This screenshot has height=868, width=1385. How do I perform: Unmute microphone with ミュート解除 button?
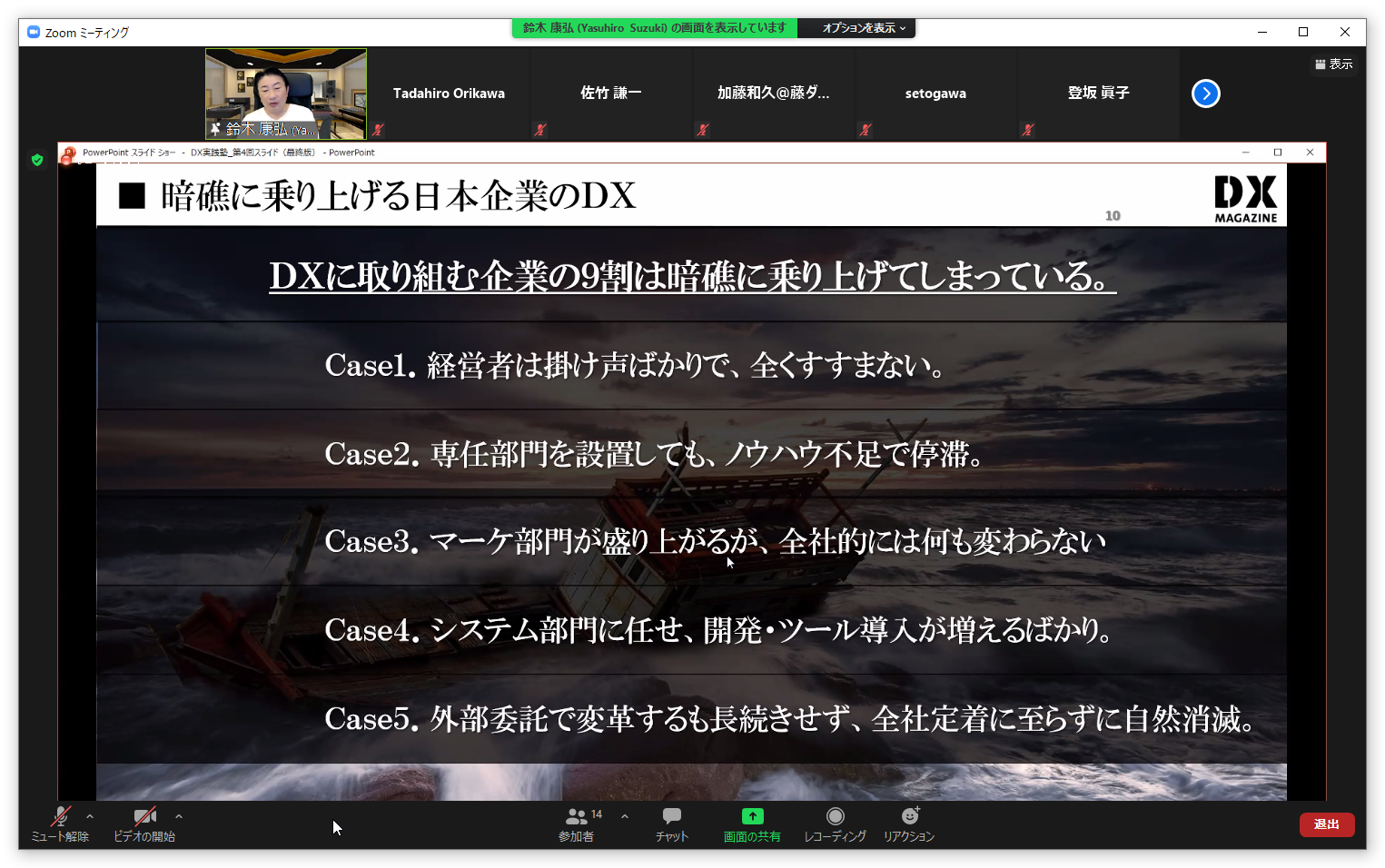pos(60,824)
